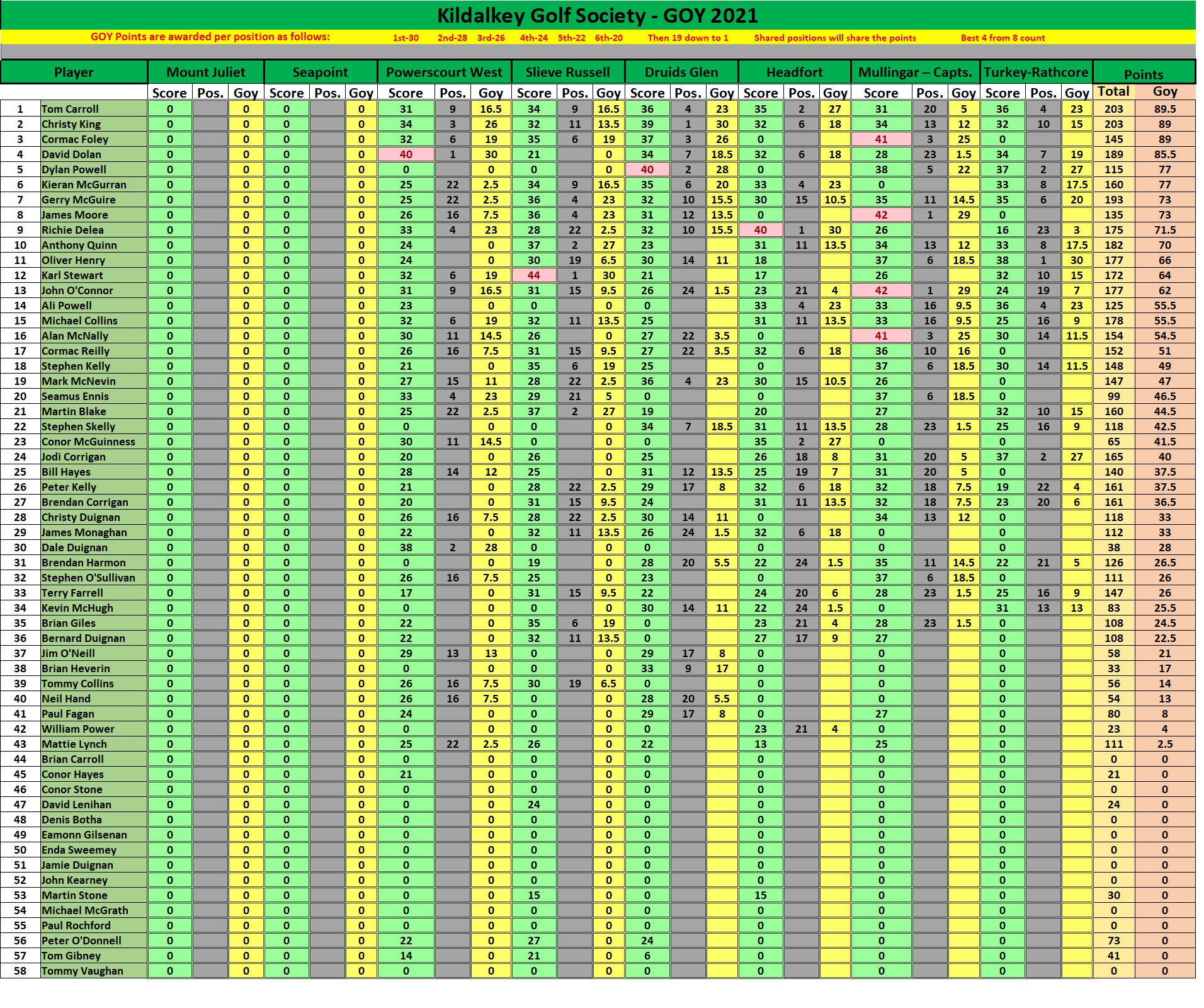Click the player name Conor McGuinness

tap(88, 442)
